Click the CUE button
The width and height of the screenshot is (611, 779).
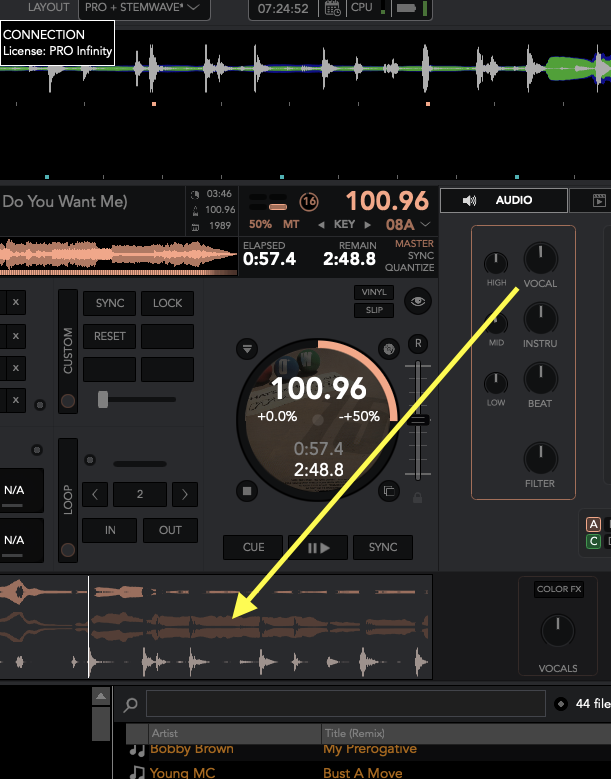254,547
